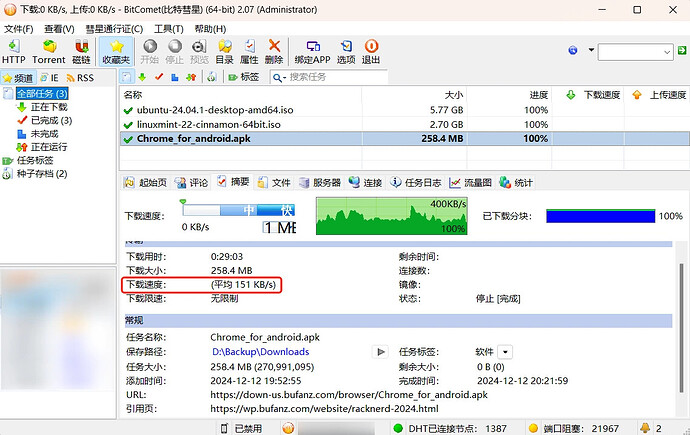Select 未完成 in sidebar tree
This screenshot has width=690, height=435.
pos(44,134)
